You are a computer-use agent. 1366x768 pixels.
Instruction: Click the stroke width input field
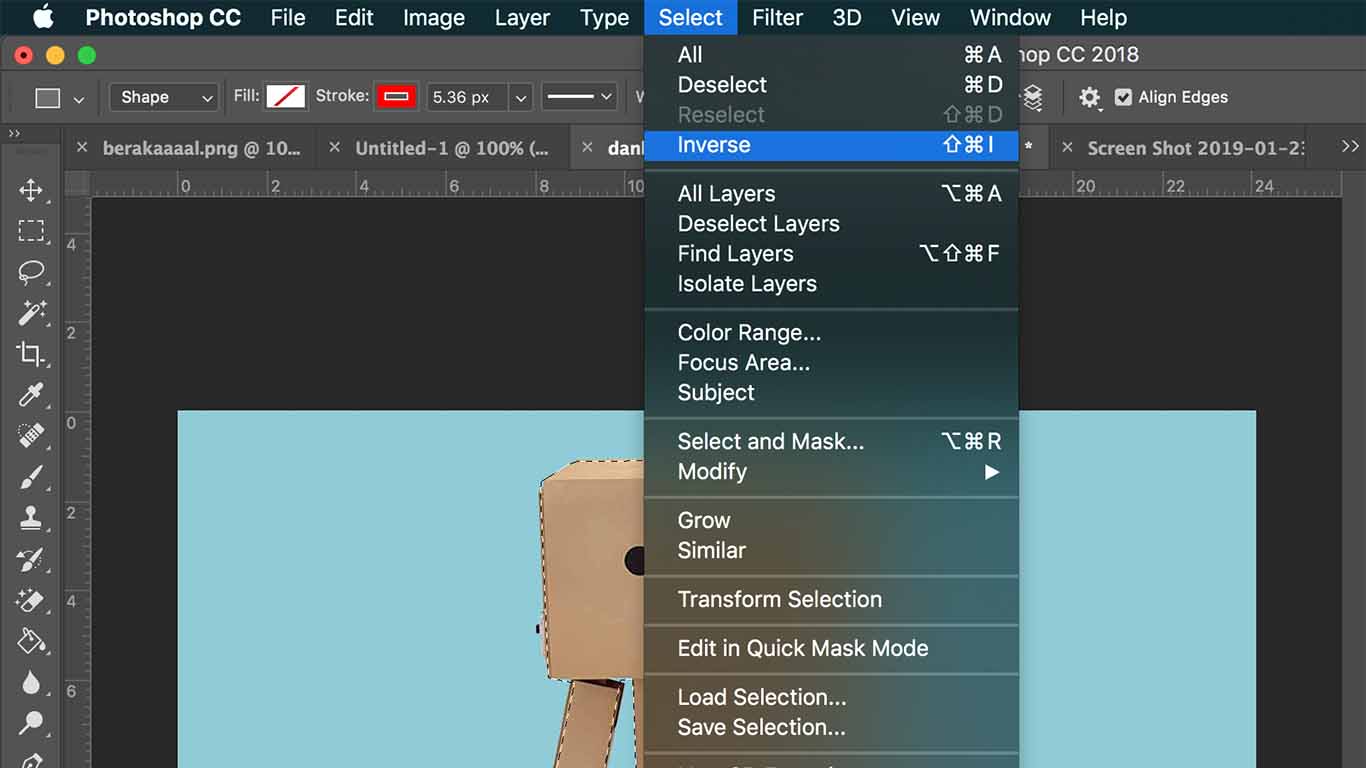[x=460, y=97]
